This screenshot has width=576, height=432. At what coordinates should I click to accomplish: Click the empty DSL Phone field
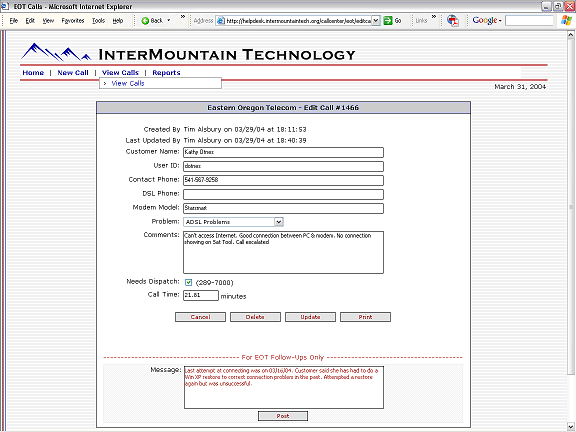click(x=283, y=194)
